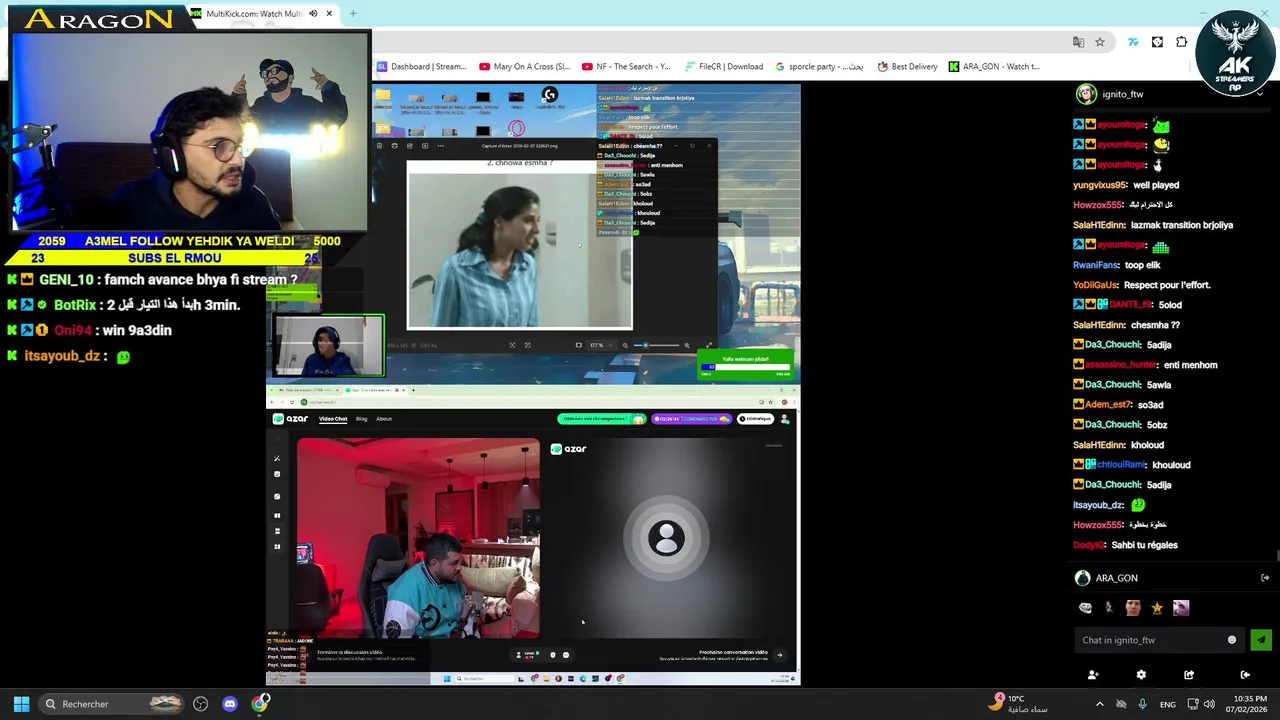This screenshot has height=720, width=1280.
Task: Select the Video Chat tab on Azar
Action: coord(333,419)
